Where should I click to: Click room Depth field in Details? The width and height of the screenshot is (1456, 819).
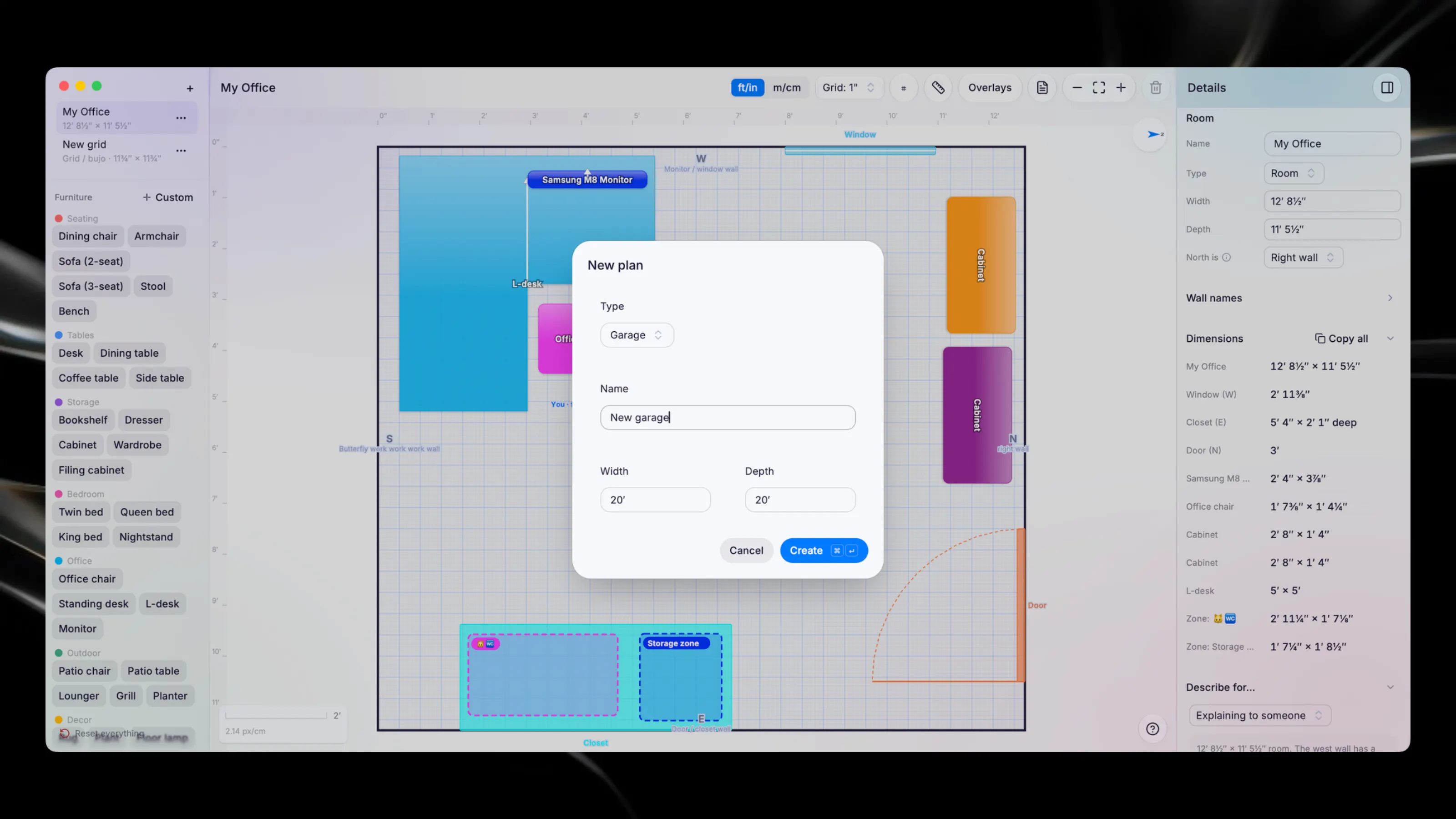tap(1332, 229)
